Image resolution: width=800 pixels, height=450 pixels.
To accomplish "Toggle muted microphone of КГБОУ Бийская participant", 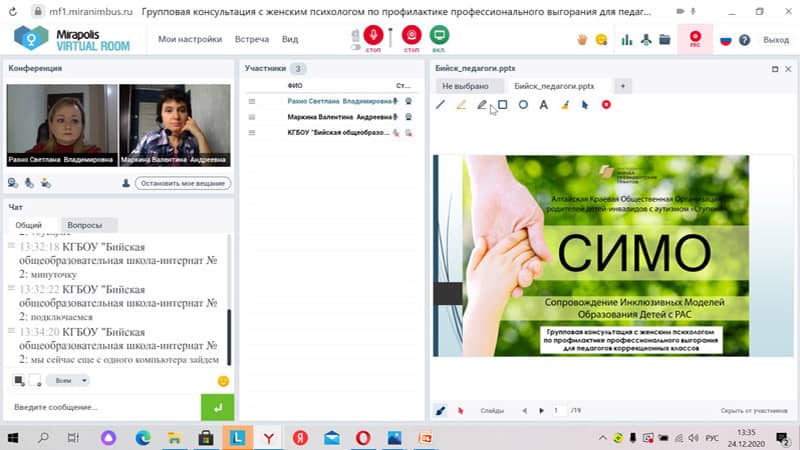I will (395, 133).
